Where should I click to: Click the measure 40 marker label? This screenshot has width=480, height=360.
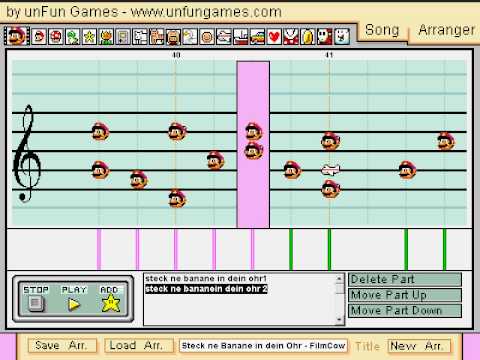(x=176, y=55)
